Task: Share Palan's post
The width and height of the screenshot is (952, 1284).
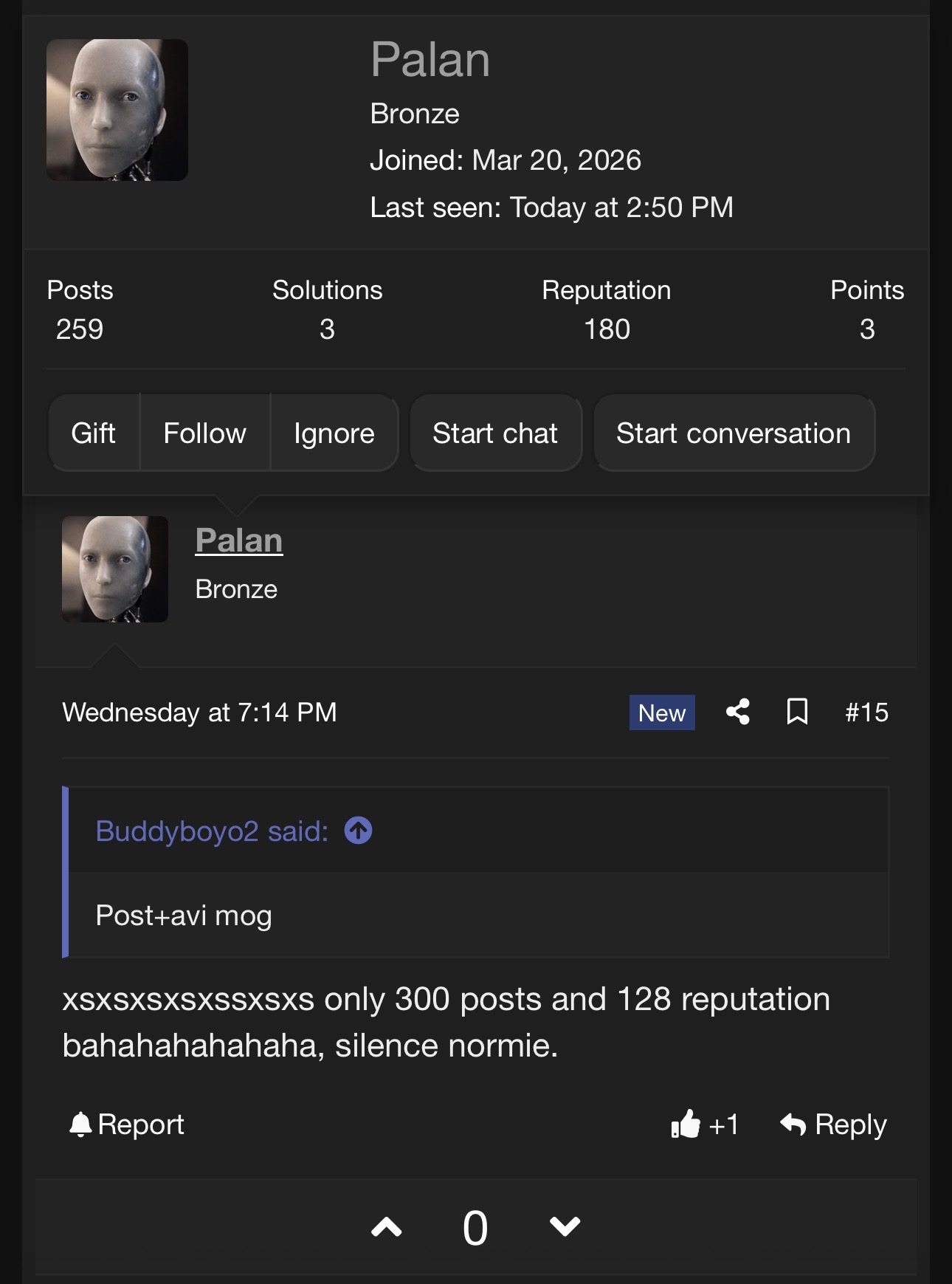Action: (x=737, y=712)
